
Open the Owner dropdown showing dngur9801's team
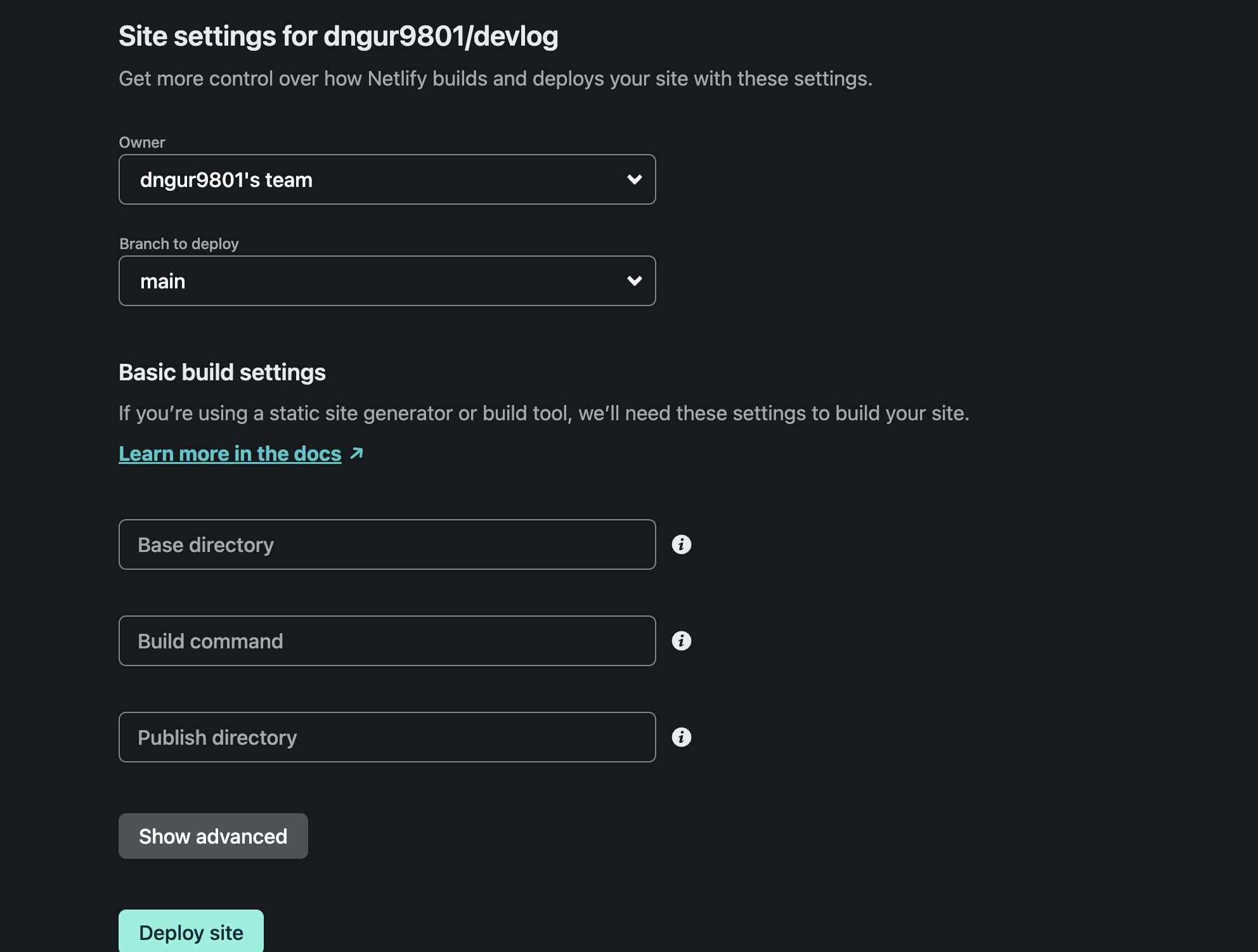click(x=380, y=179)
